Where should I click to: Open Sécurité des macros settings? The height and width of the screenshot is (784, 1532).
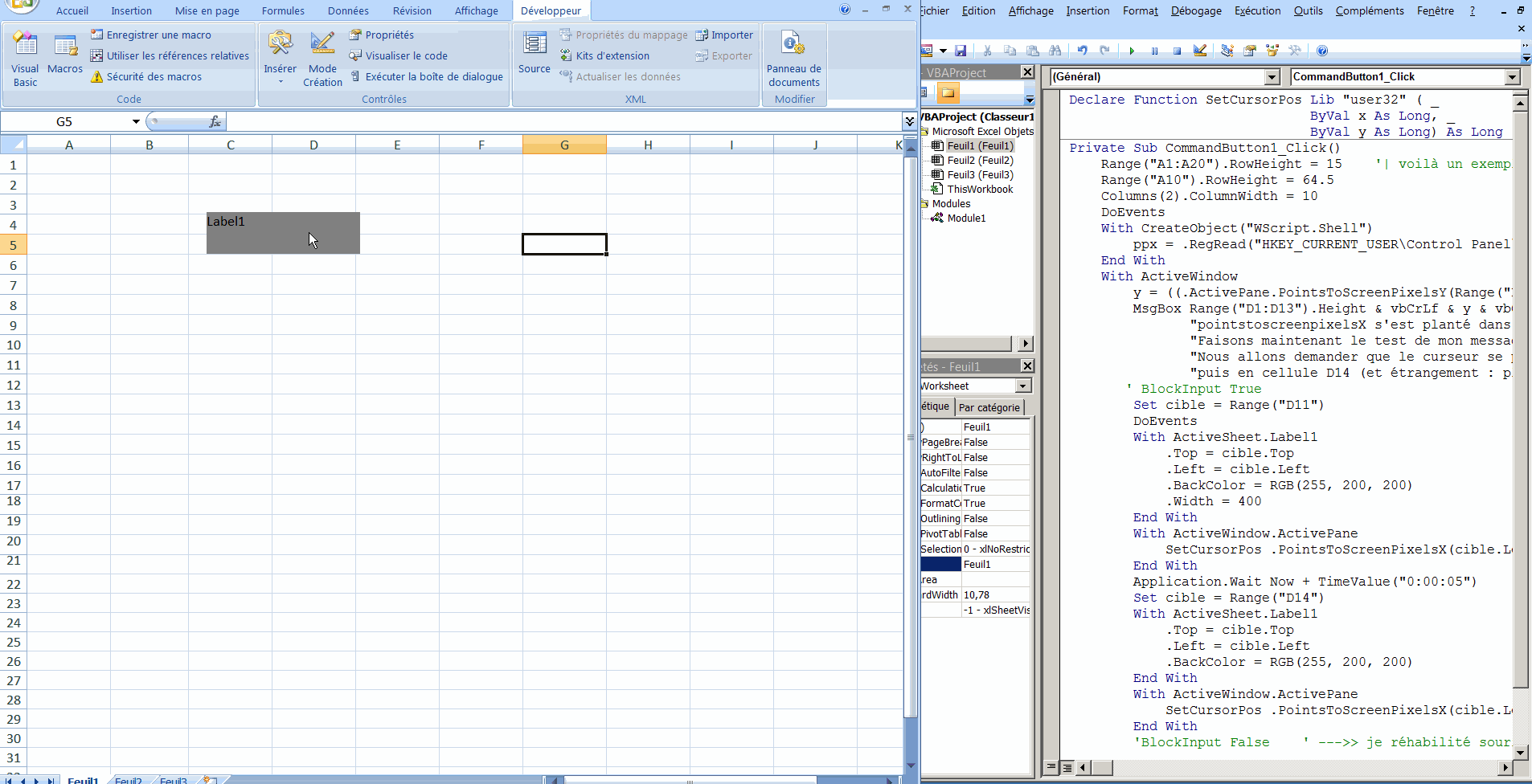pyautogui.click(x=146, y=76)
